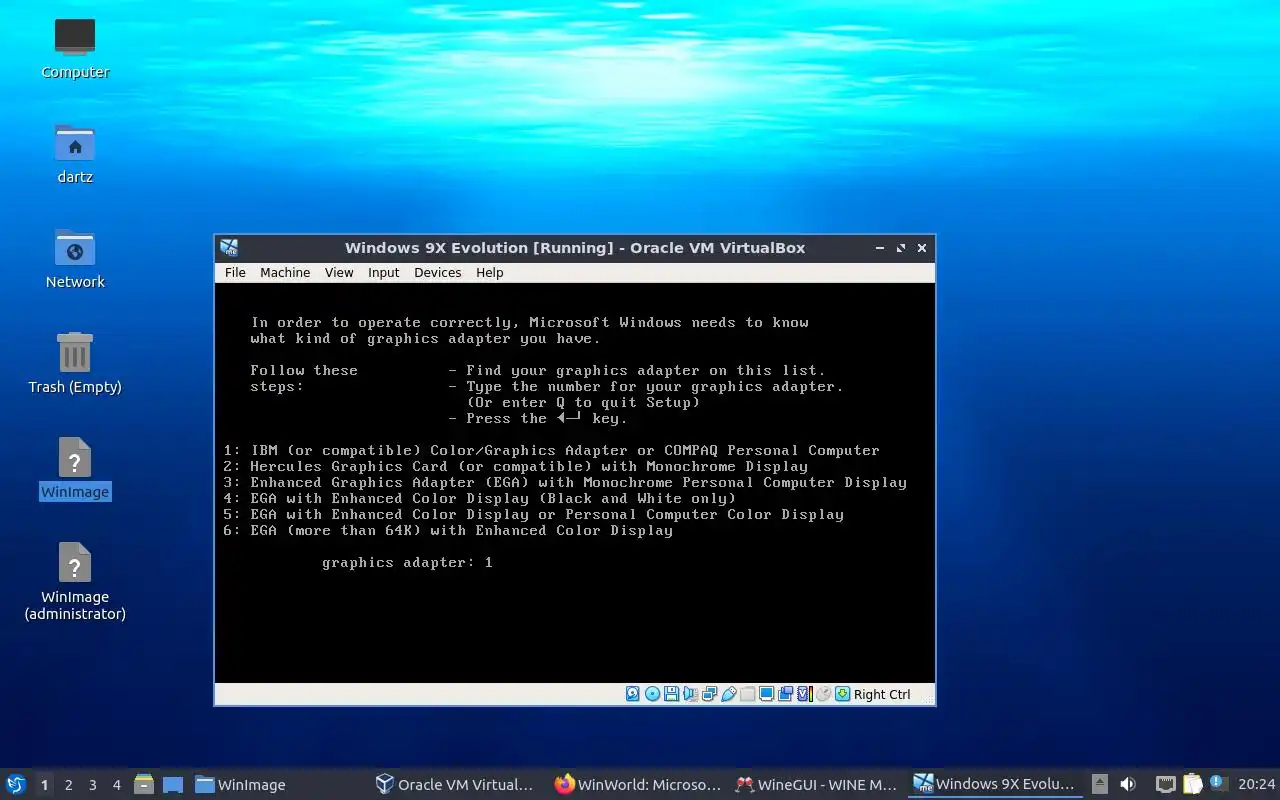Open the View menu
Screen dimensions: 1280x800
click(x=339, y=272)
